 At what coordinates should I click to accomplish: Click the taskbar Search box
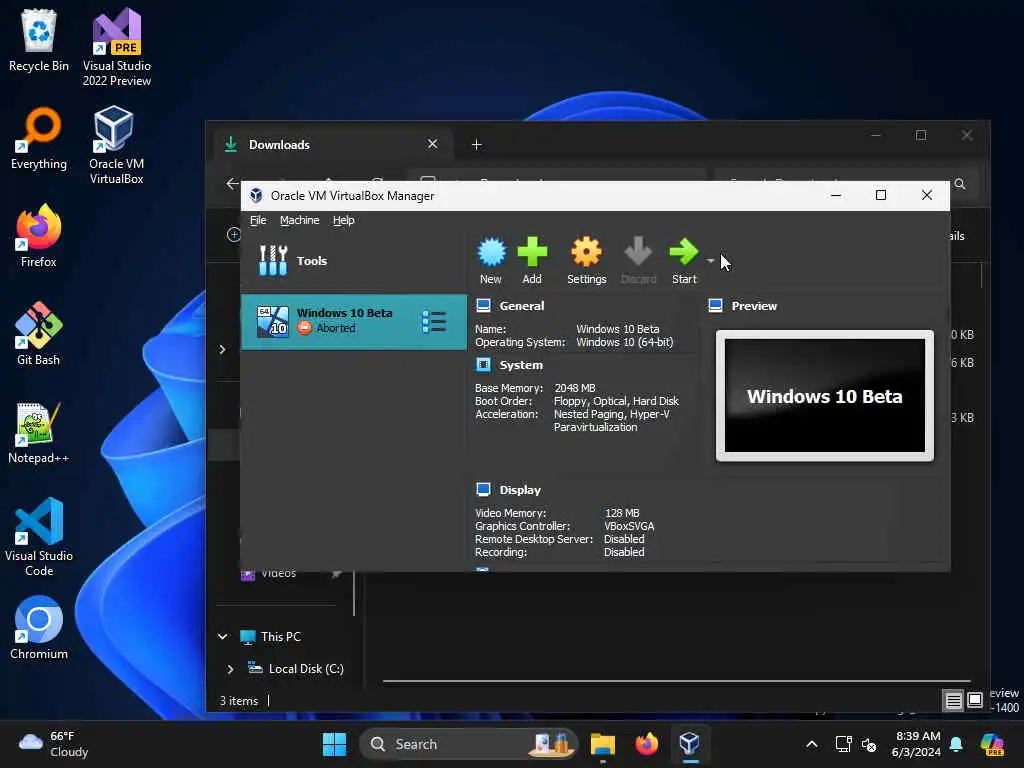[469, 744]
